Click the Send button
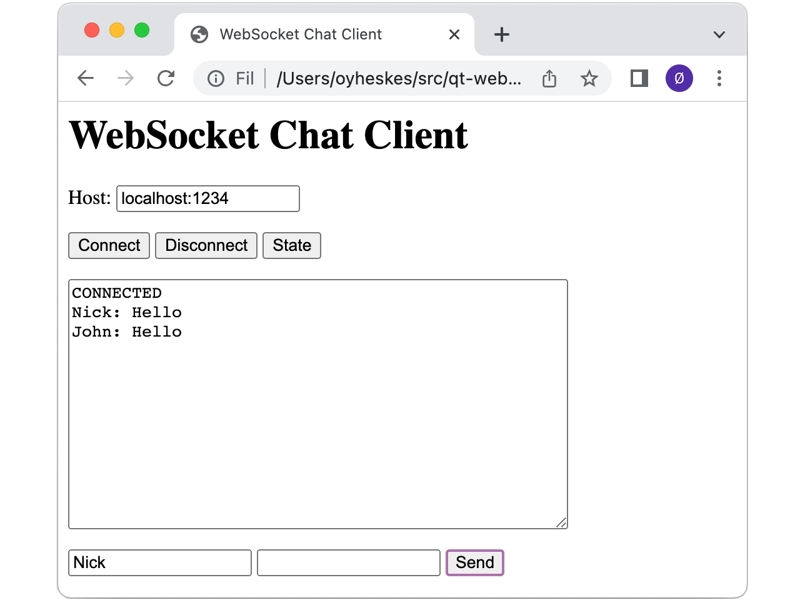 tap(474, 563)
